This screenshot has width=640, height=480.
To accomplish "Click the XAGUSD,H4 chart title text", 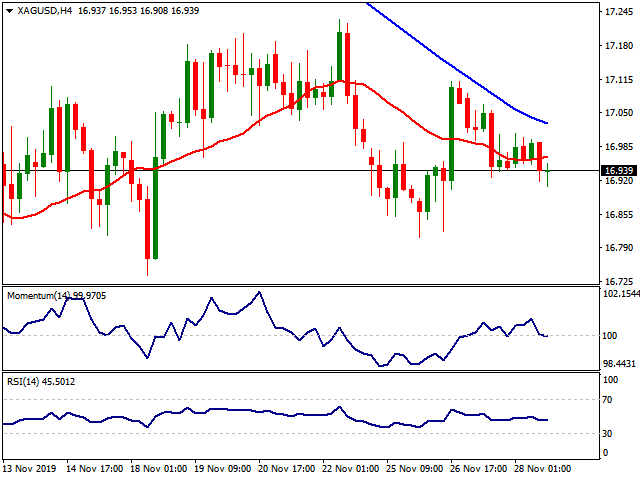I will coord(45,11).
